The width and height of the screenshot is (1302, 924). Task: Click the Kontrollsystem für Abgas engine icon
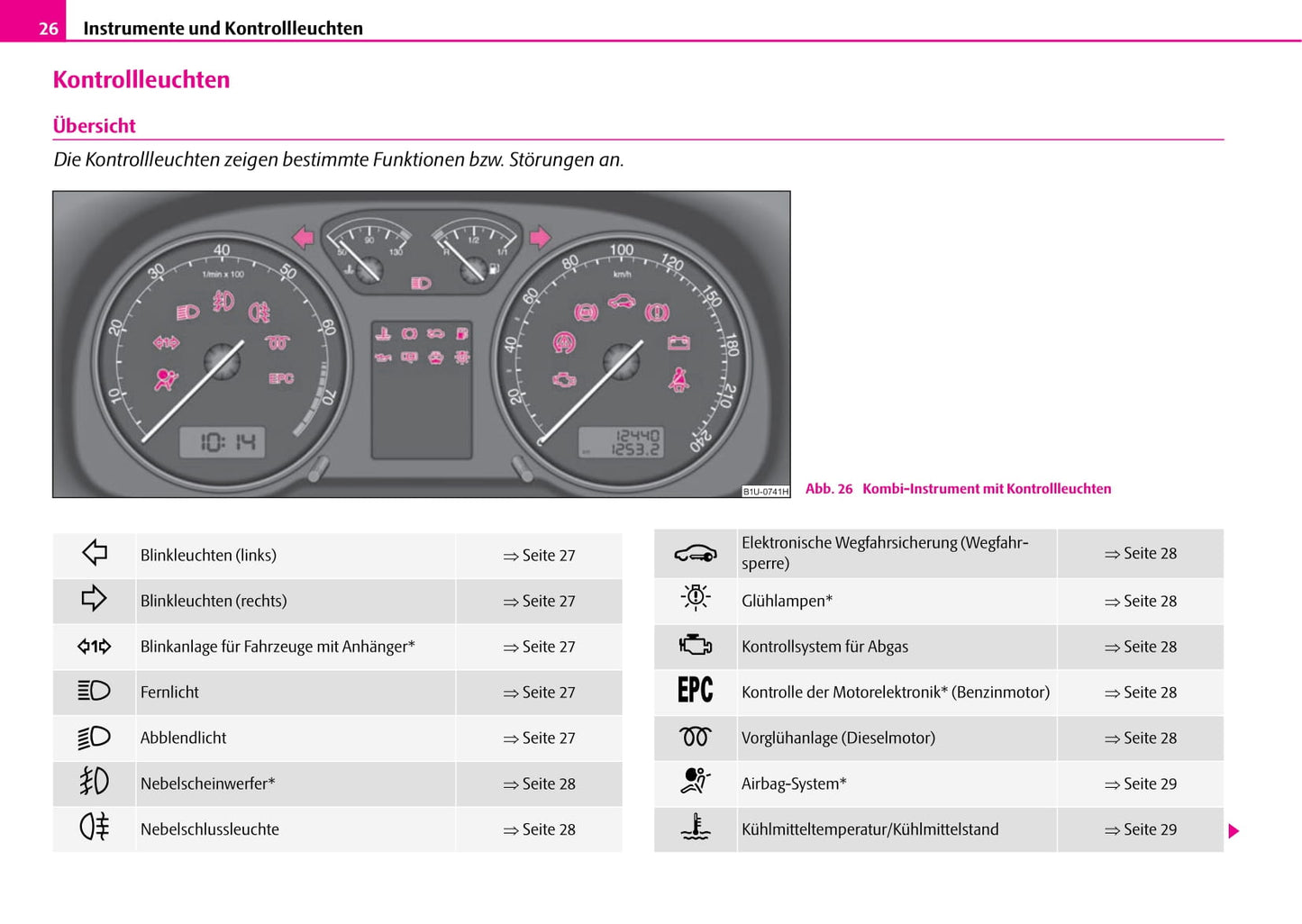pyautogui.click(x=695, y=646)
